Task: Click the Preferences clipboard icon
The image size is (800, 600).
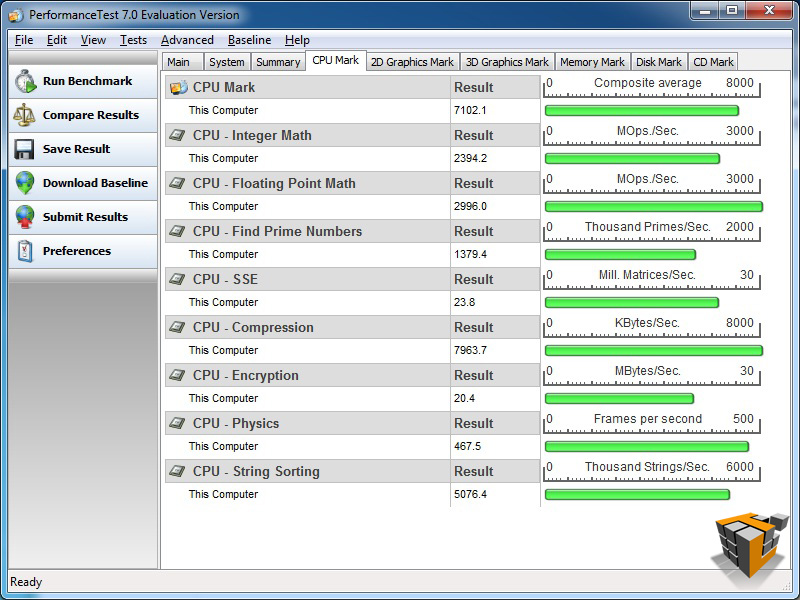Action: point(24,251)
